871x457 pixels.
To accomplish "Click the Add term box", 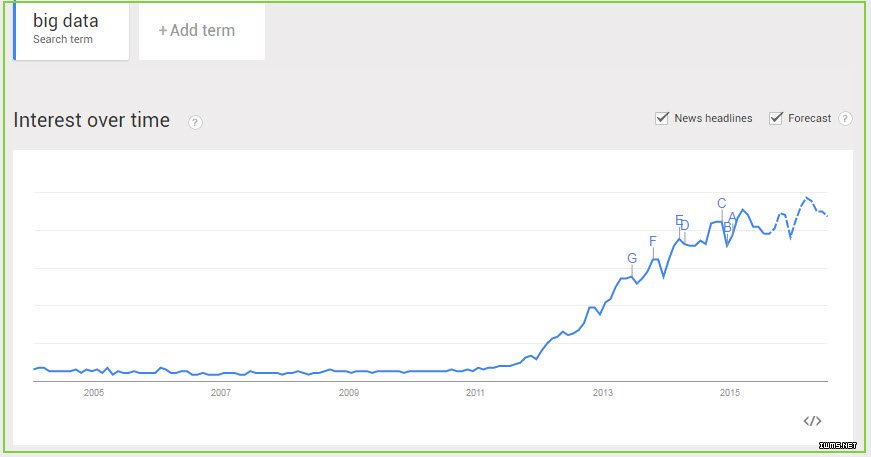I will [202, 31].
